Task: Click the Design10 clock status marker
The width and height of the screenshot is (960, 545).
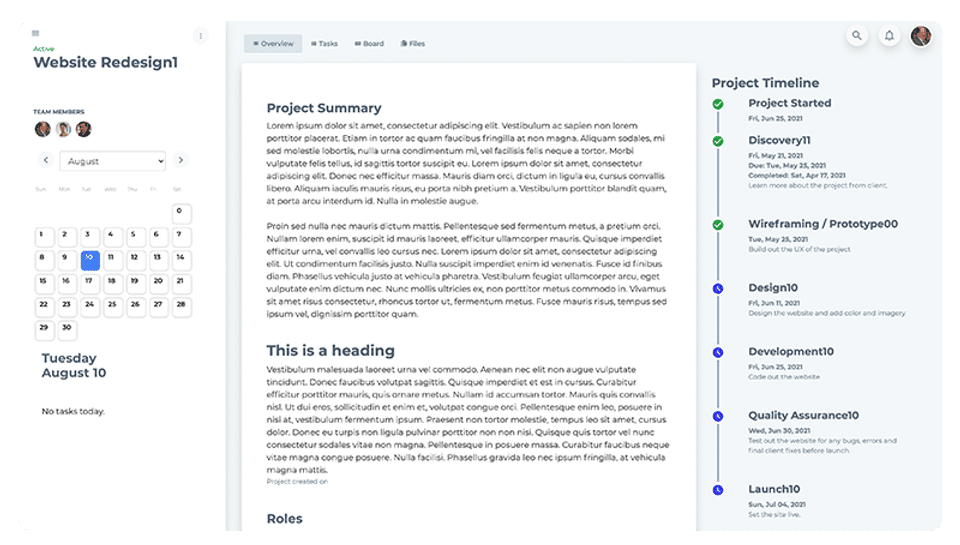Action: [x=718, y=289]
